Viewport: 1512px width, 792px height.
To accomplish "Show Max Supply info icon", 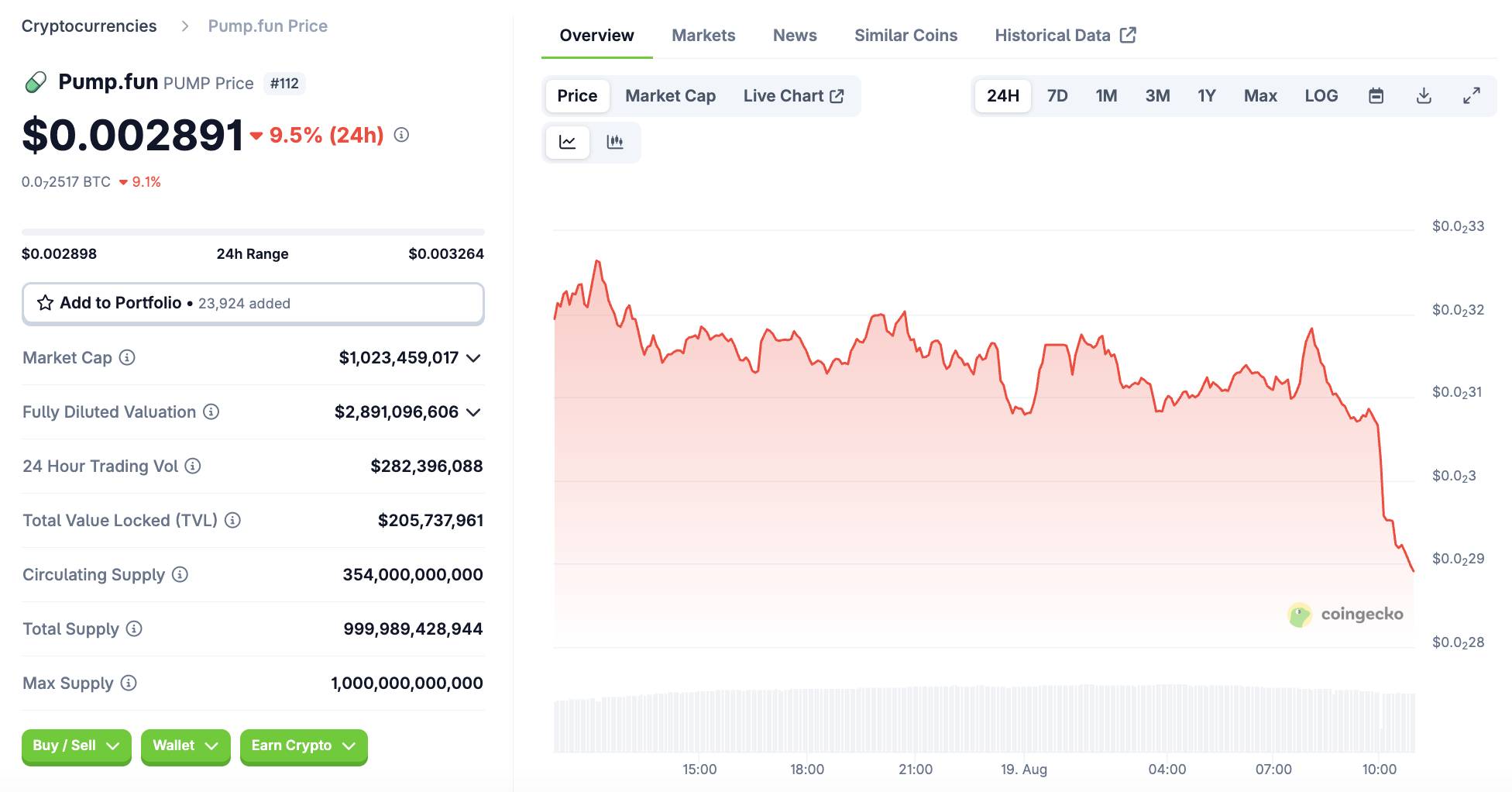I will 129,683.
